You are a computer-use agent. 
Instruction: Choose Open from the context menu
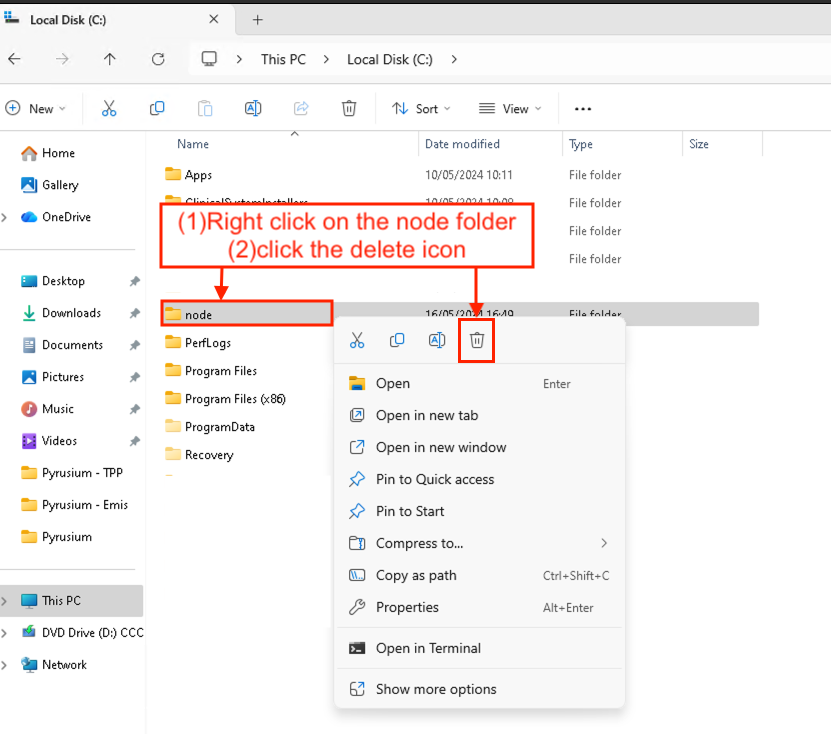tap(480, 384)
